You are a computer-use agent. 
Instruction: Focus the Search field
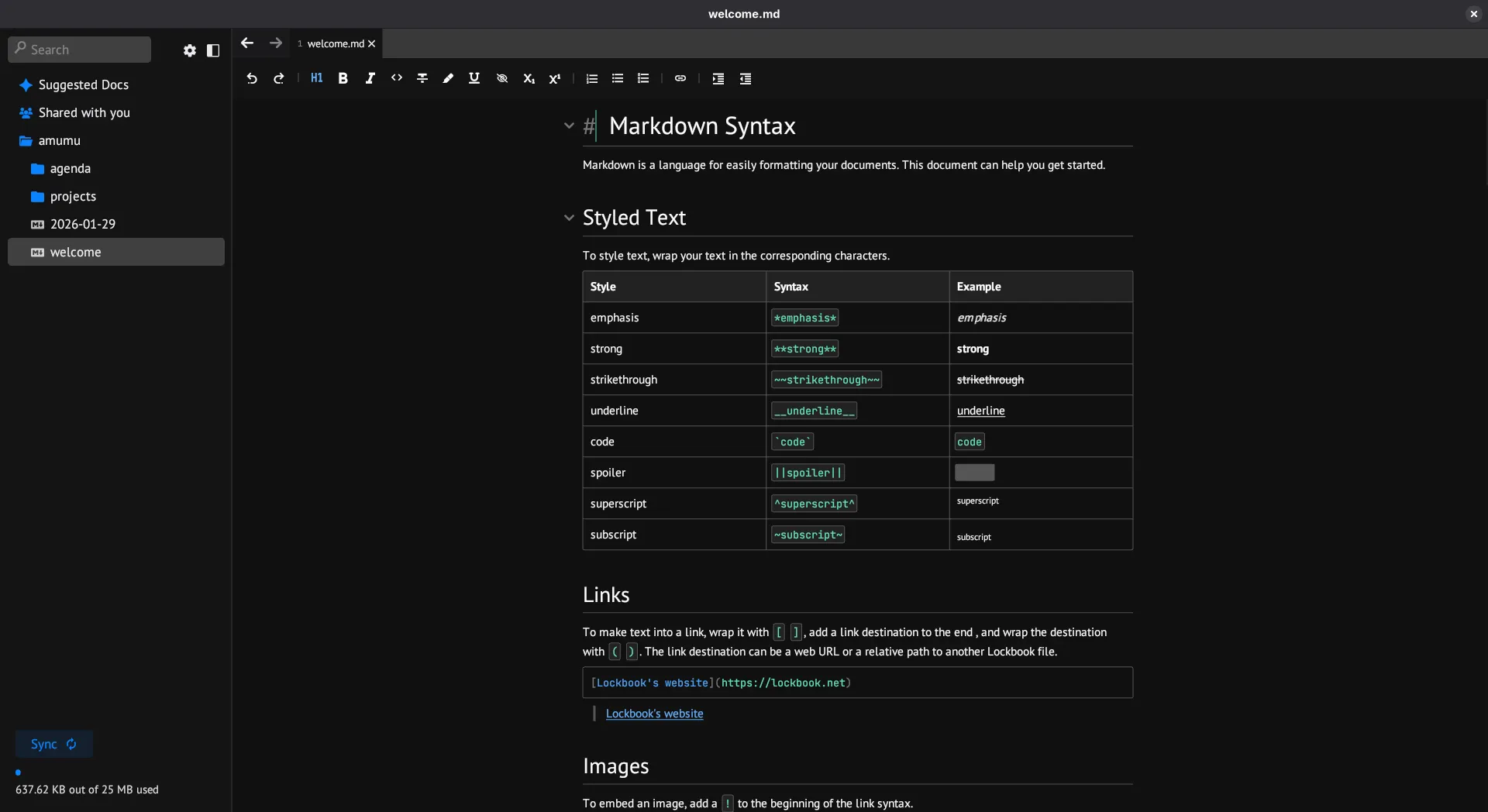click(x=79, y=50)
